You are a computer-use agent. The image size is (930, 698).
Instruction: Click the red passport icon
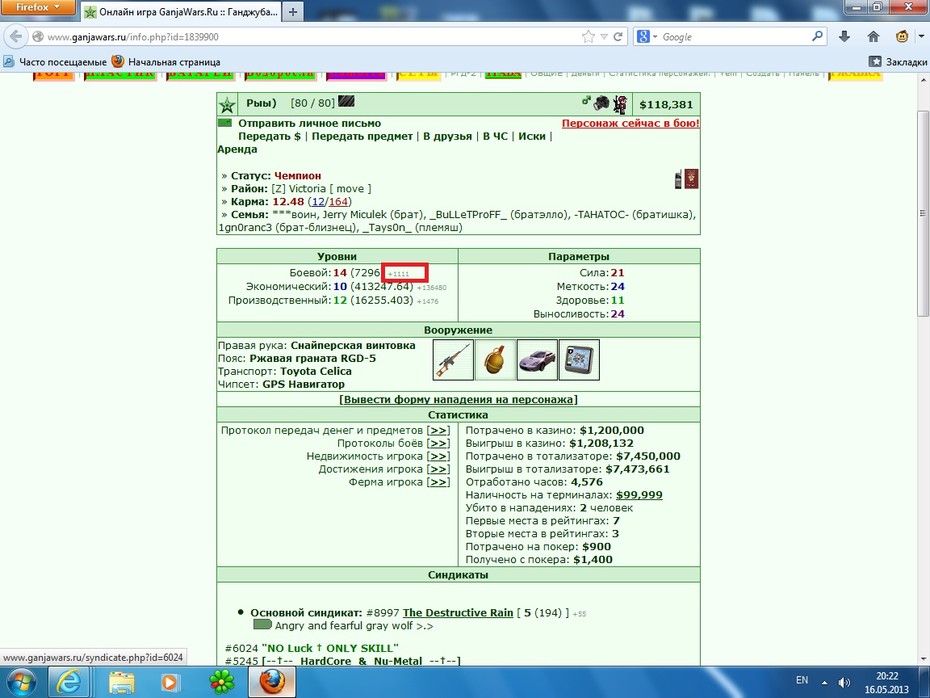pyautogui.click(x=690, y=179)
